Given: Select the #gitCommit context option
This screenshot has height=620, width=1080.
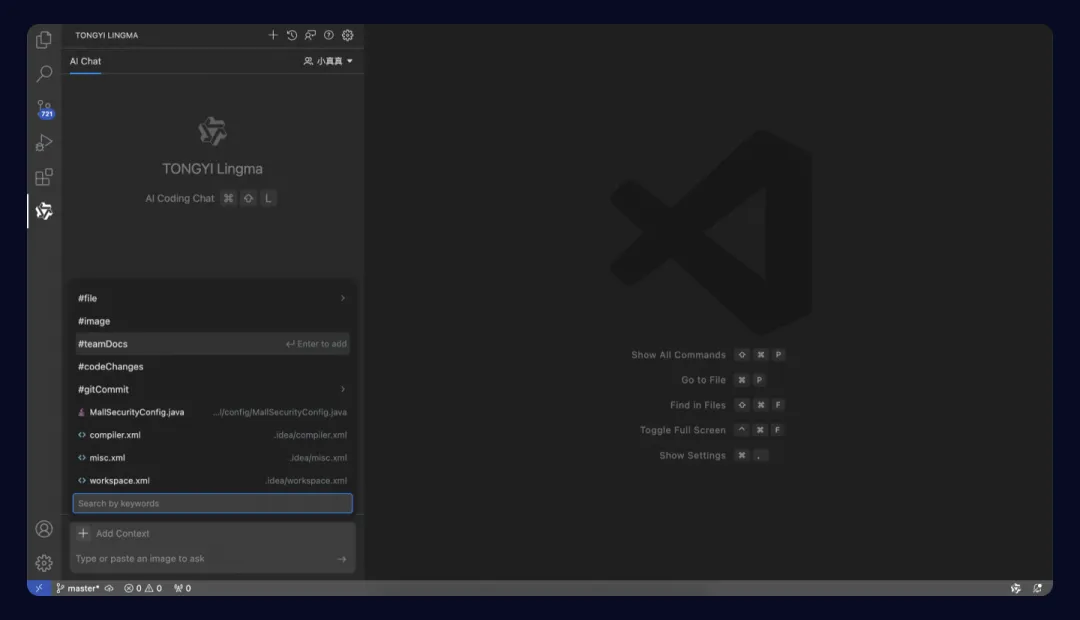Looking at the screenshot, I should (x=212, y=389).
